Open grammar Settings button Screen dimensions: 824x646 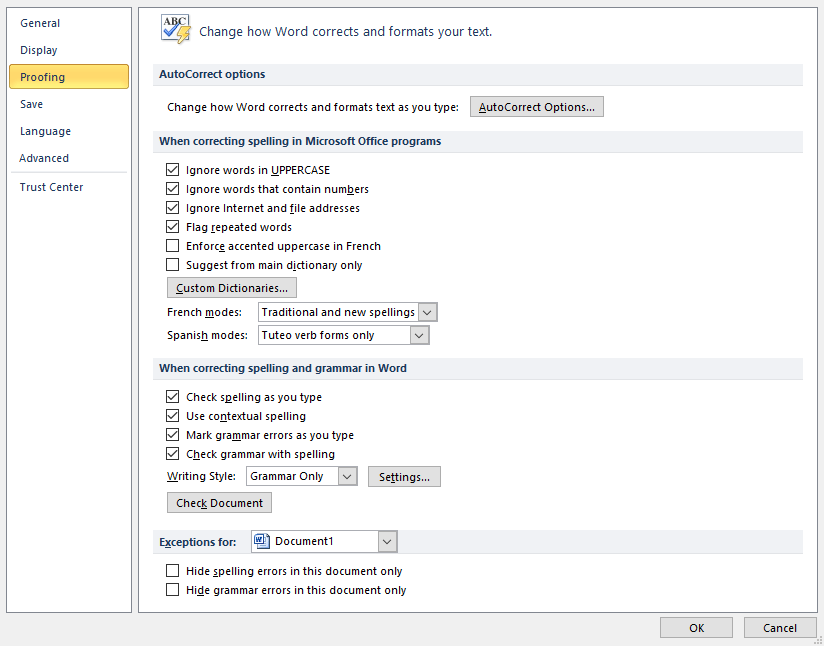(404, 477)
